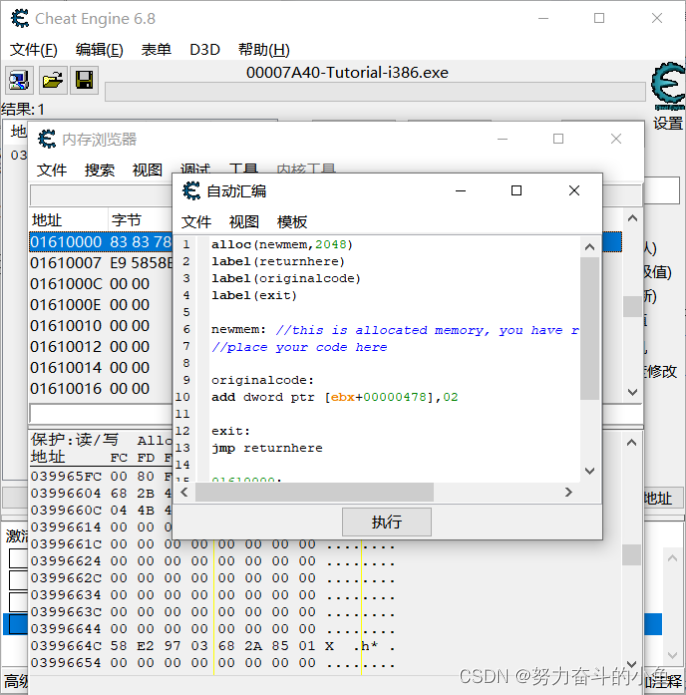Open the 表单 menu in Cheat Engine
Viewport: 686px width, 695px height.
[156, 50]
